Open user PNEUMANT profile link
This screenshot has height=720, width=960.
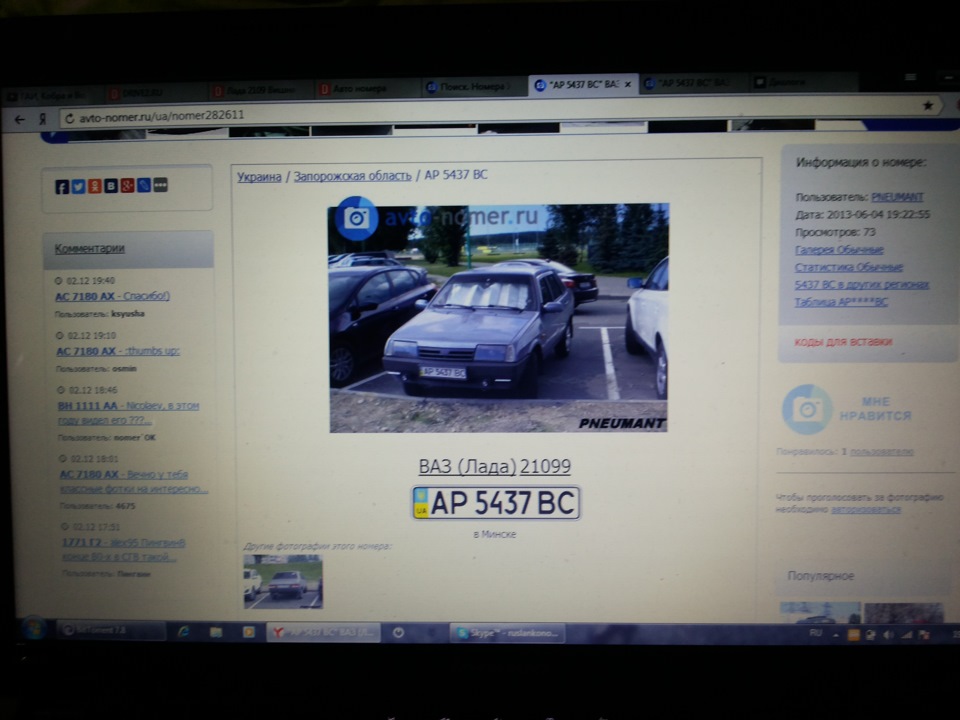coord(897,197)
